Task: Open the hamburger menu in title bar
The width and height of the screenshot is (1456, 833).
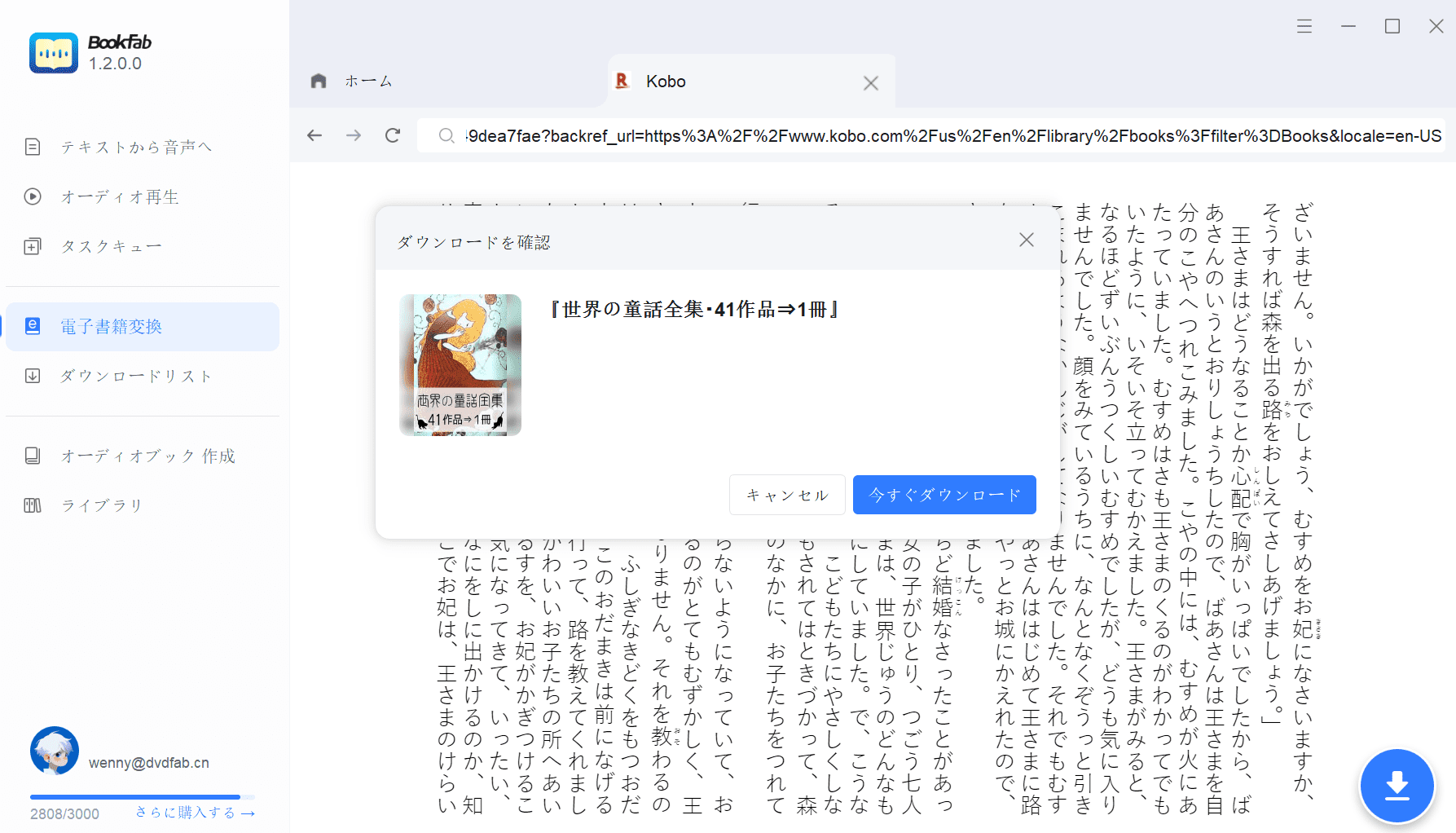Action: coord(1304,26)
